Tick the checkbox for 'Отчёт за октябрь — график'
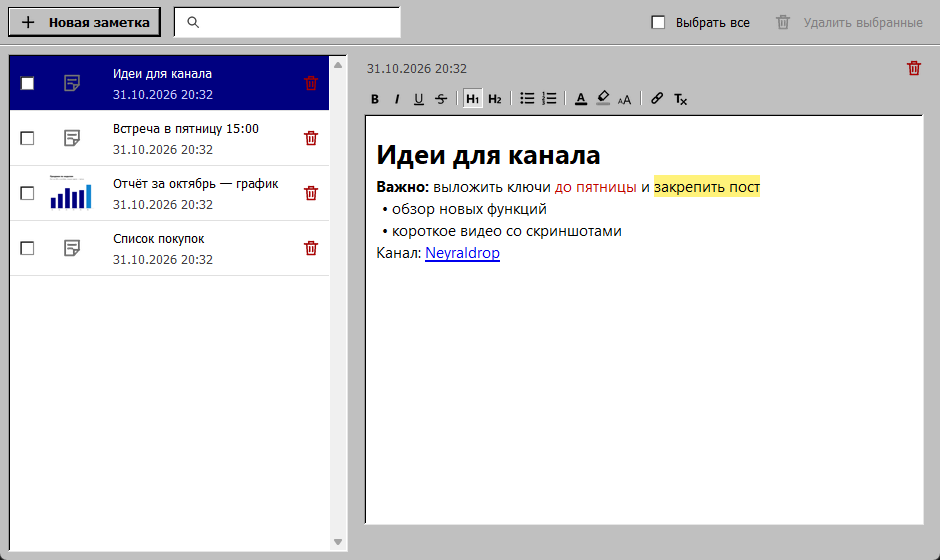 (x=27, y=193)
